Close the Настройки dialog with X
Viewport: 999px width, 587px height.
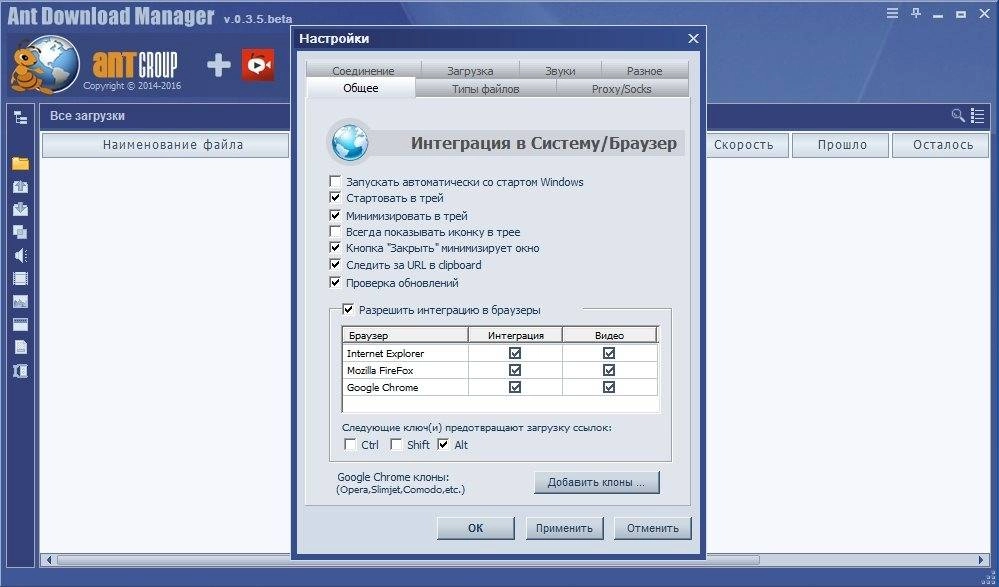click(693, 39)
